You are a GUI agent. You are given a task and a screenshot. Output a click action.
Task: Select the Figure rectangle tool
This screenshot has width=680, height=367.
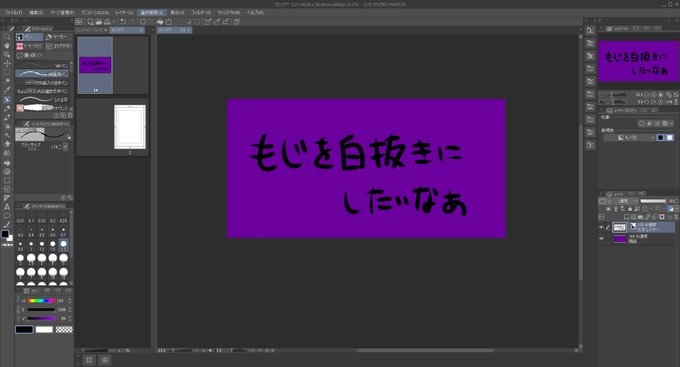point(7,180)
